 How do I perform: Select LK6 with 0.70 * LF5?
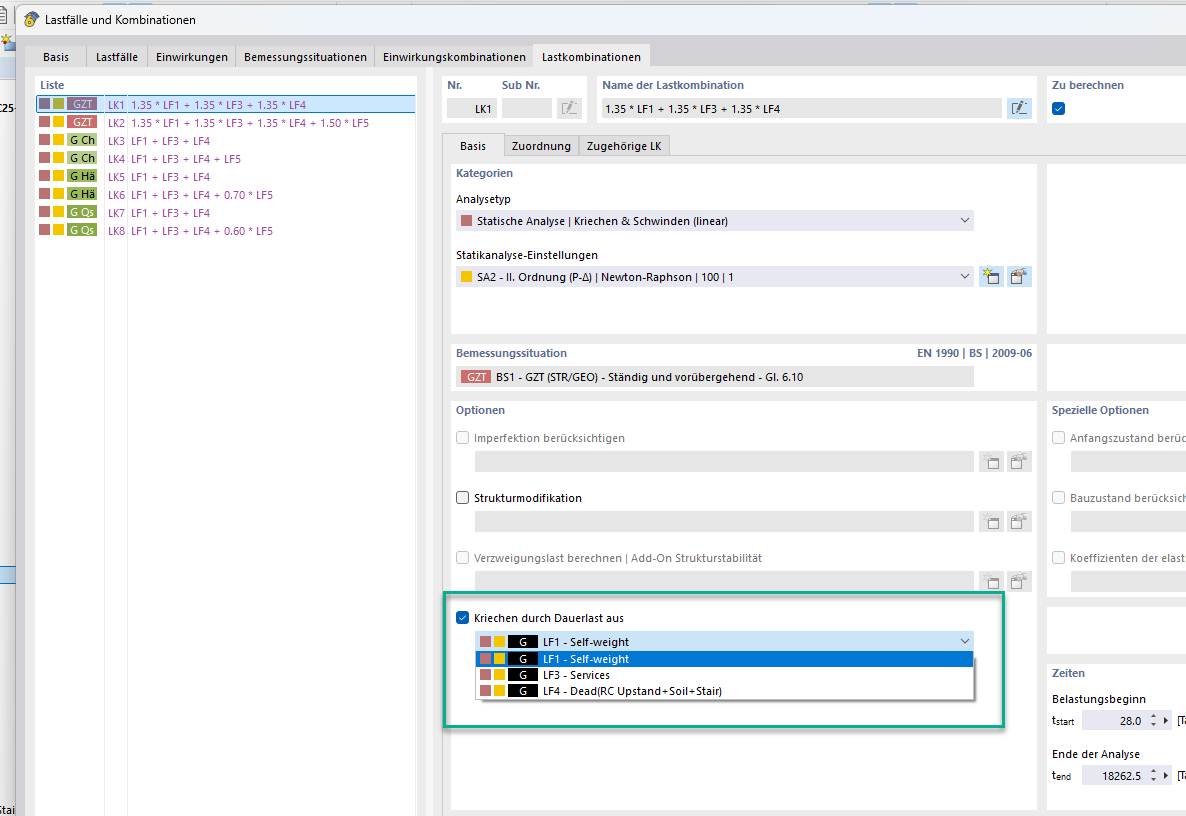pyautogui.click(x=226, y=194)
